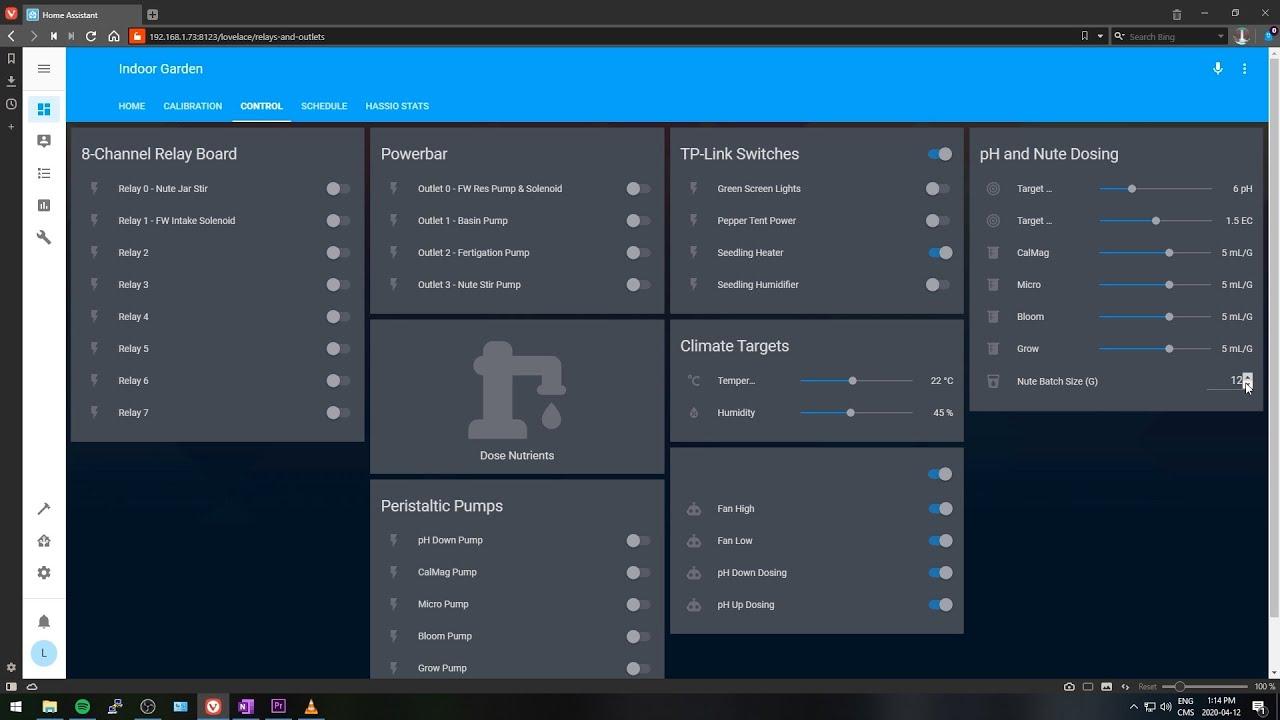Open Developer Tools hammer icon

[44, 509]
